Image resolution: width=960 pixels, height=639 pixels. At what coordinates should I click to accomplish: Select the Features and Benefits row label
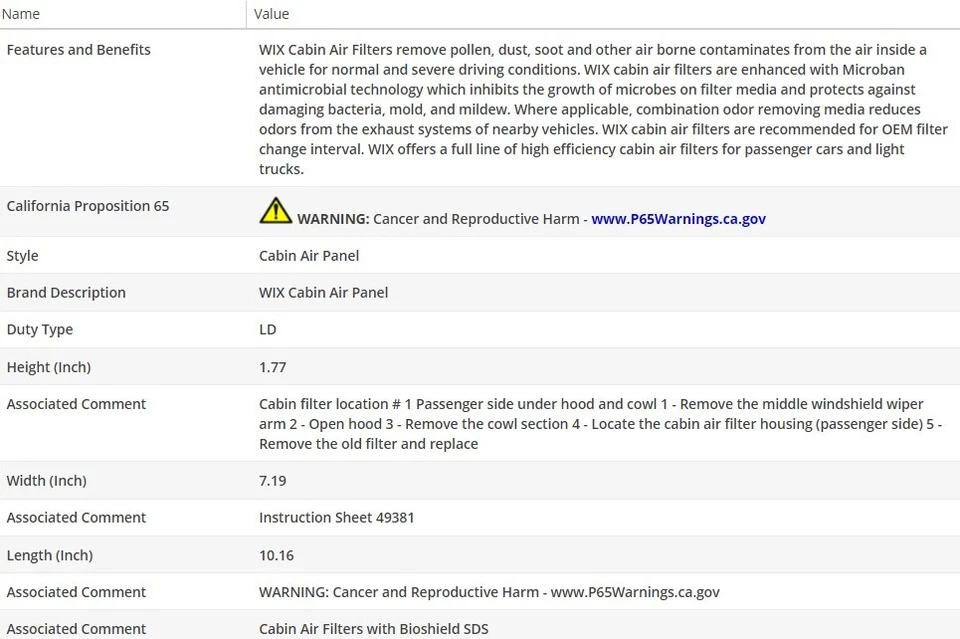[79, 50]
